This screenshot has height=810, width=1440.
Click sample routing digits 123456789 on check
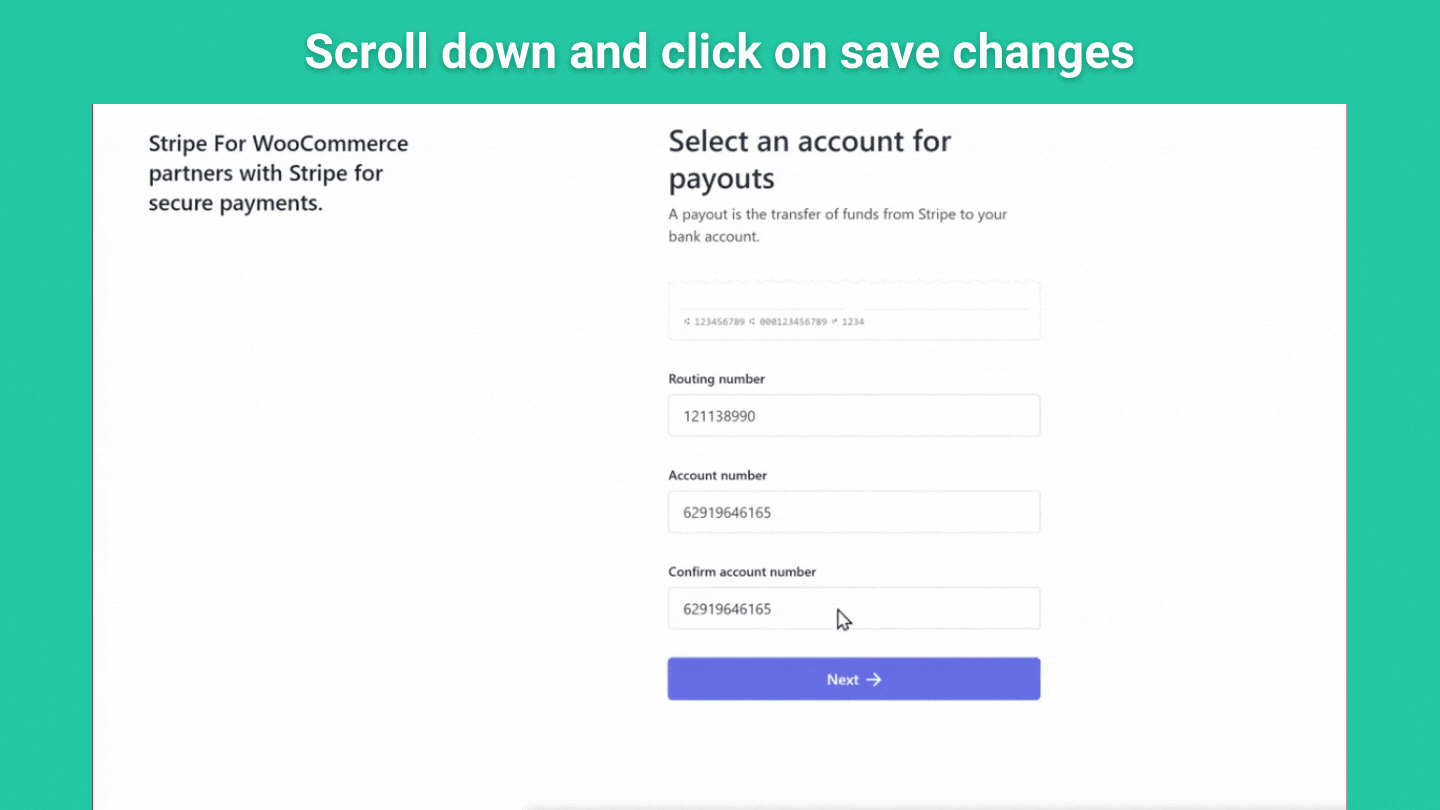[719, 322]
